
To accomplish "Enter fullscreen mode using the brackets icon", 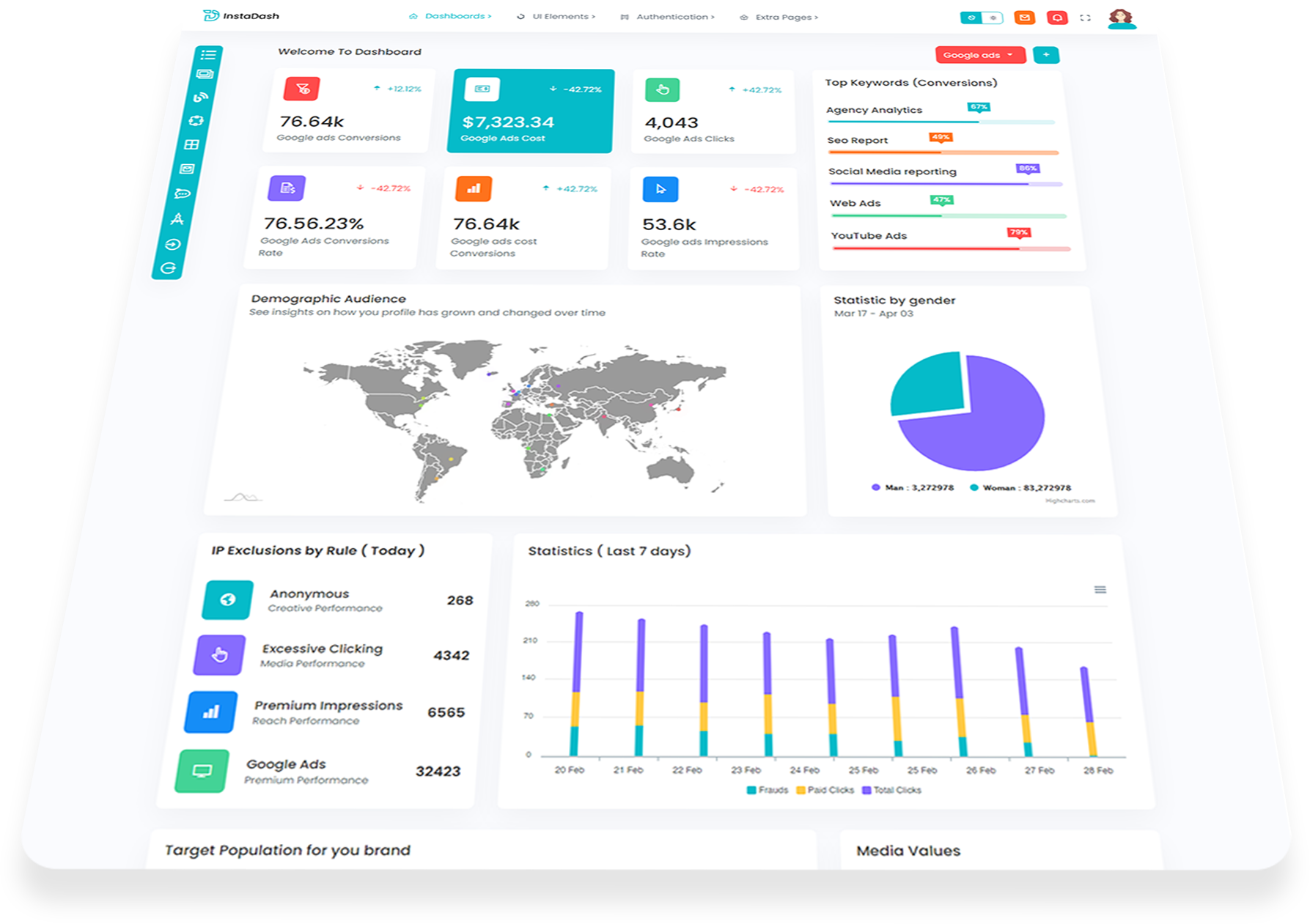I will pyautogui.click(x=1086, y=18).
